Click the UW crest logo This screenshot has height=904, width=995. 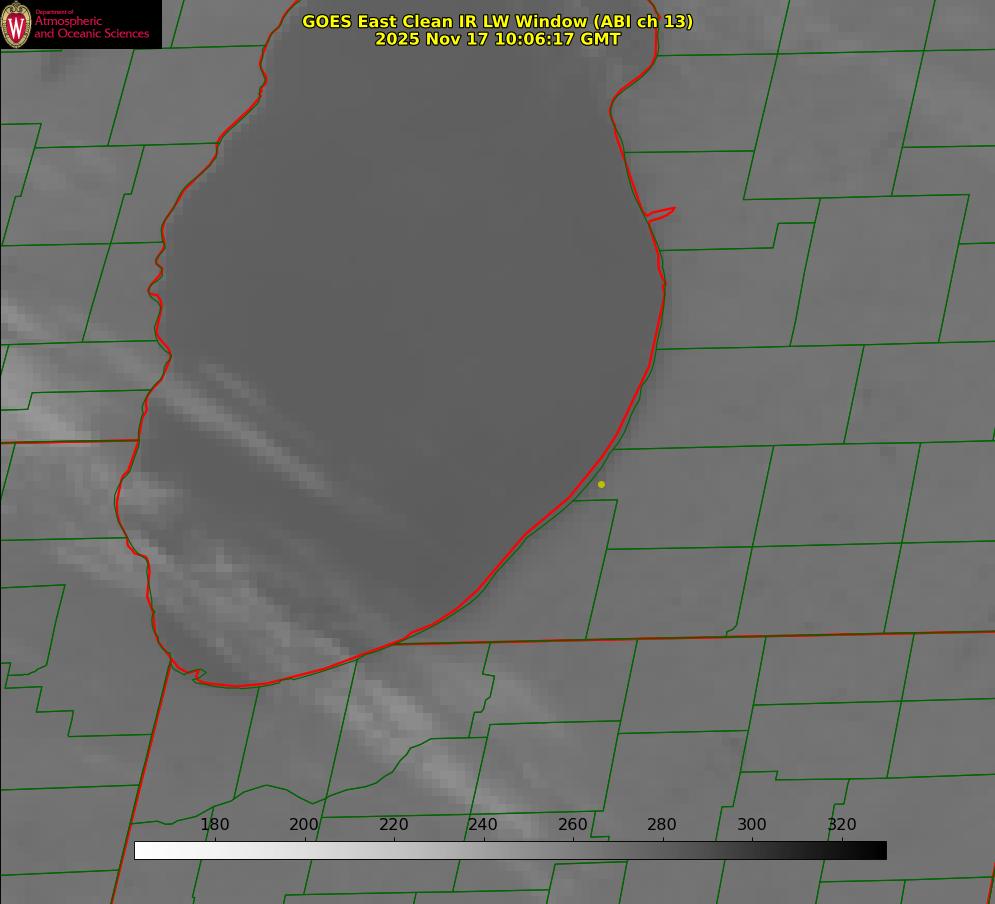click(x=17, y=24)
